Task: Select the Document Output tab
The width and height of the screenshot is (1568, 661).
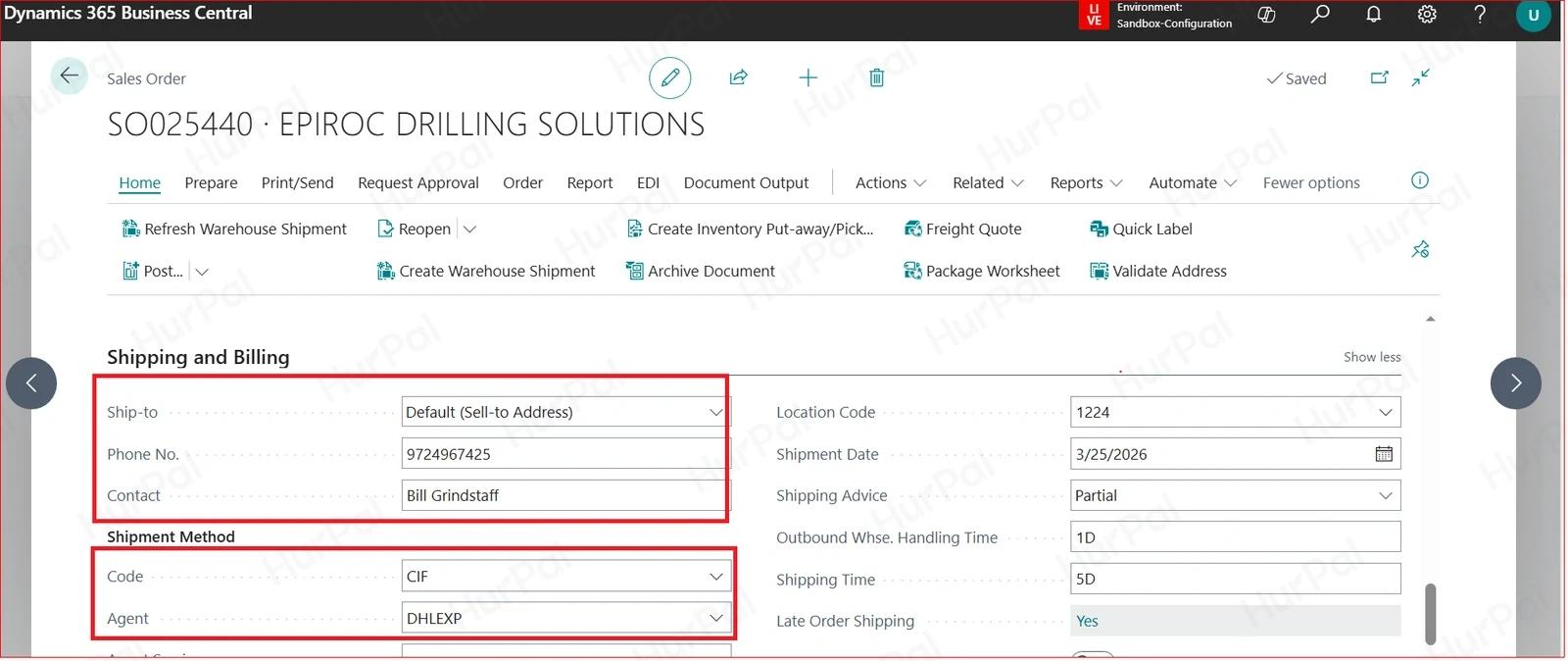Action: (x=746, y=182)
